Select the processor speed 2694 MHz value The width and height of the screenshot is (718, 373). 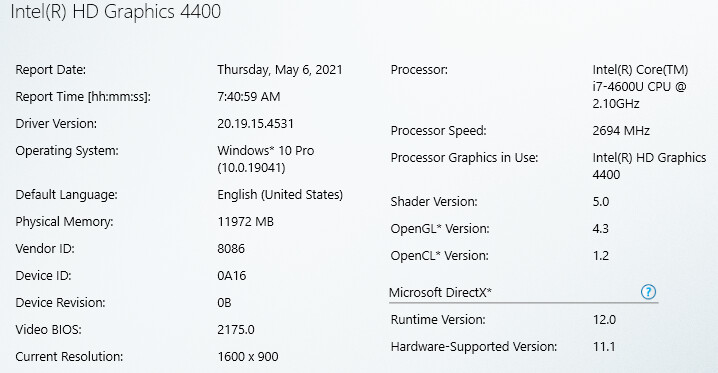[x=621, y=130]
